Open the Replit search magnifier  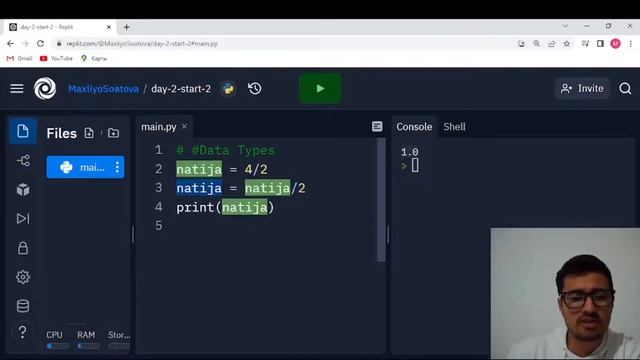(x=625, y=89)
